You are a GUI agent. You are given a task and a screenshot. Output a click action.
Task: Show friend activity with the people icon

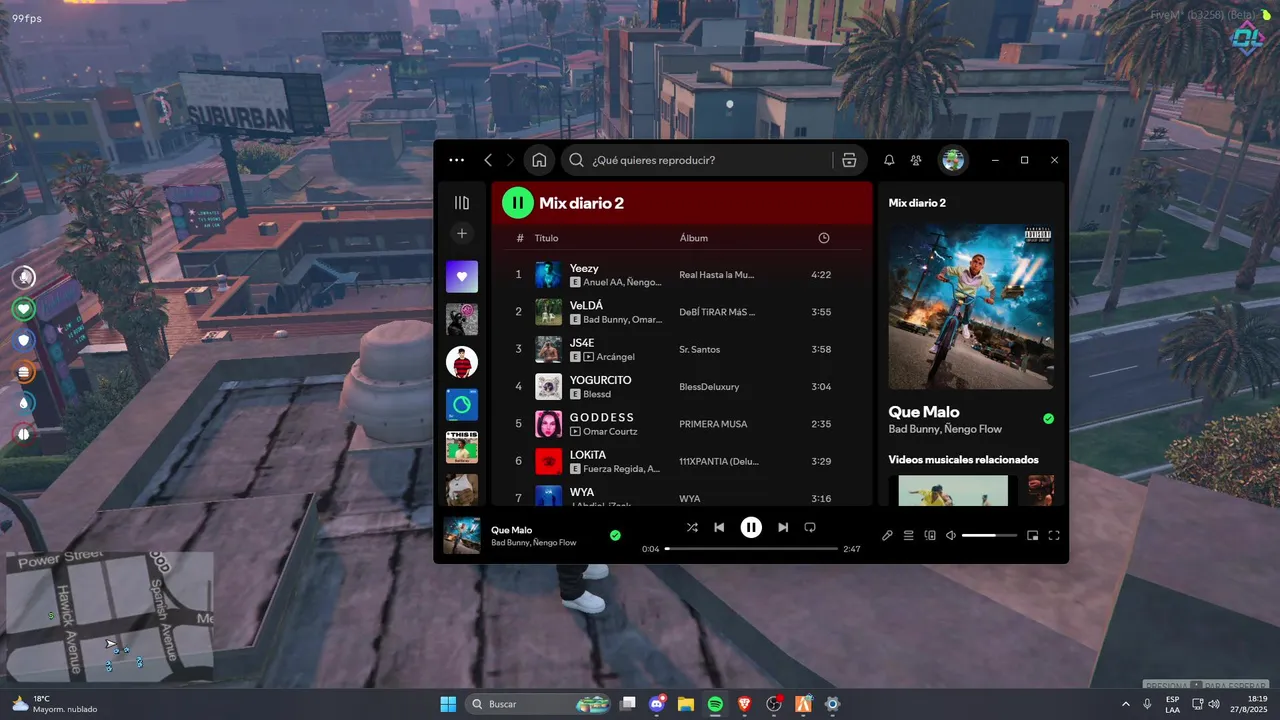point(916,160)
